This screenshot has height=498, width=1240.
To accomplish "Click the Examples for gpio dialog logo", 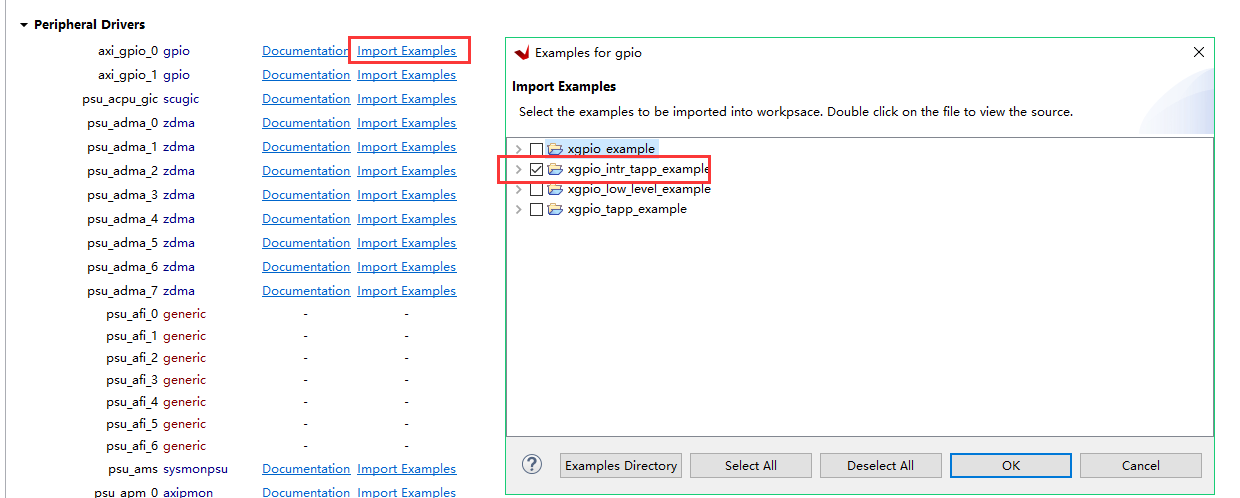I will click(x=521, y=52).
